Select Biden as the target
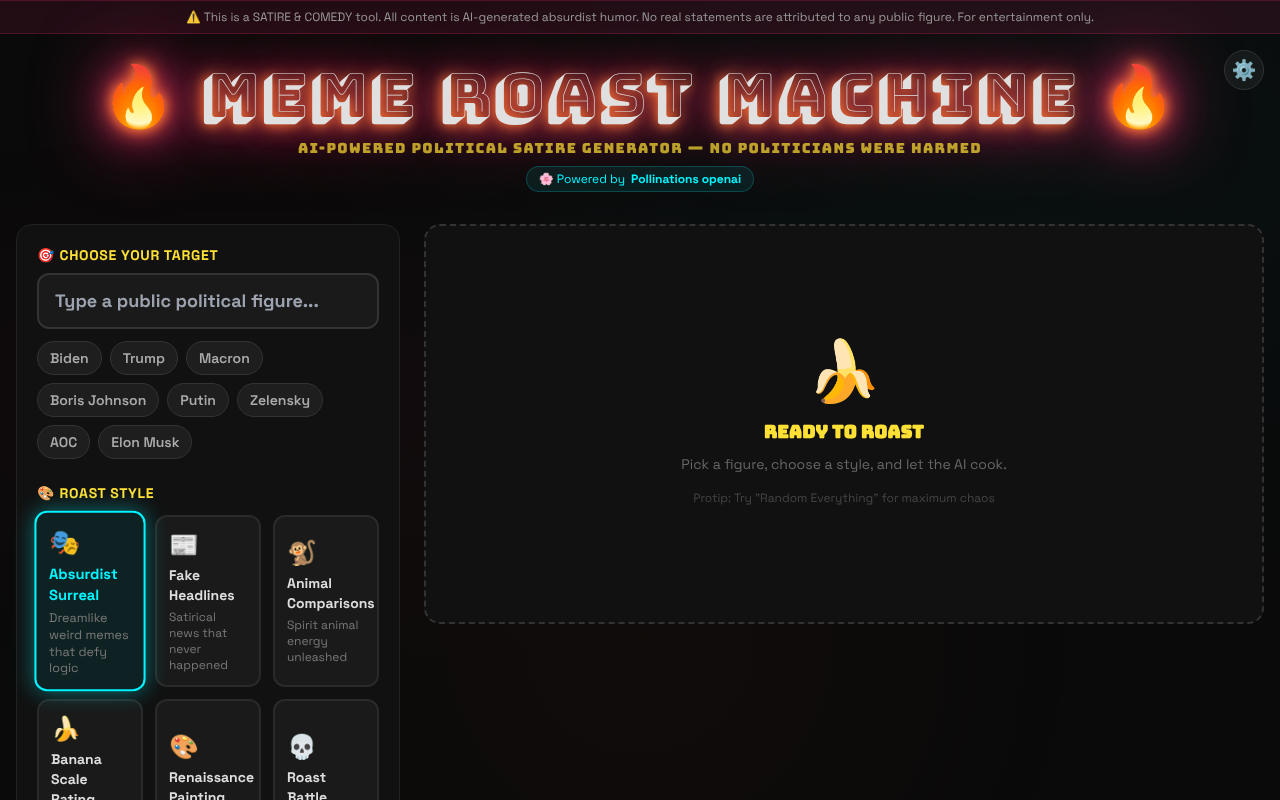This screenshot has height=800, width=1280. pos(69,358)
